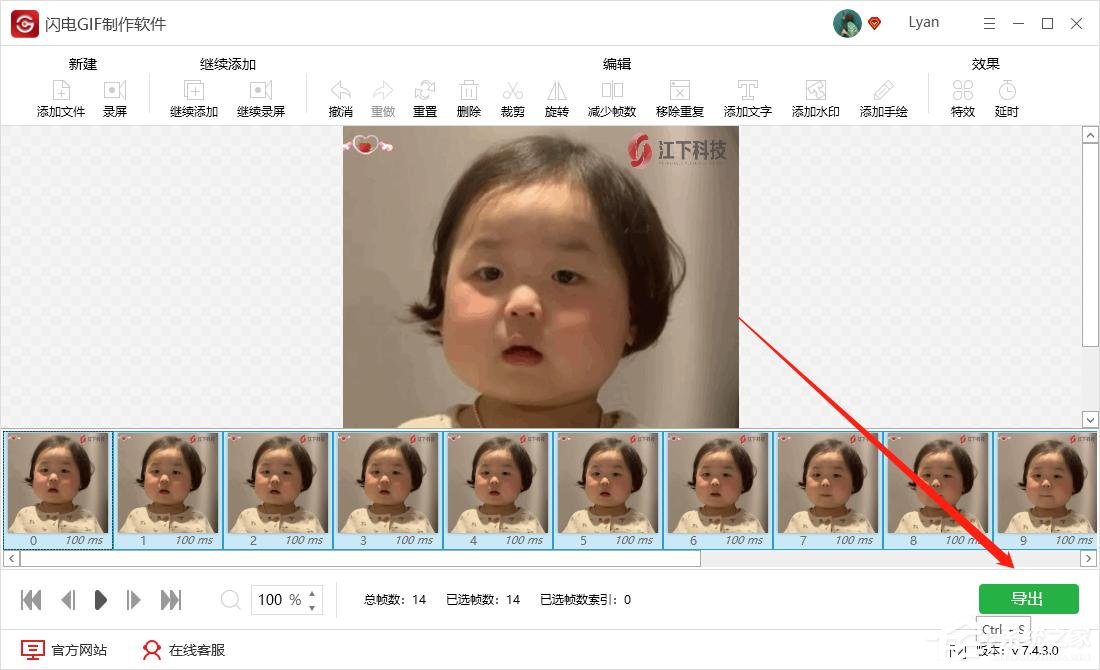Screen dimensions: 1100x670
Task: Select the 添加文件 (add file) tool
Action: pos(60,96)
